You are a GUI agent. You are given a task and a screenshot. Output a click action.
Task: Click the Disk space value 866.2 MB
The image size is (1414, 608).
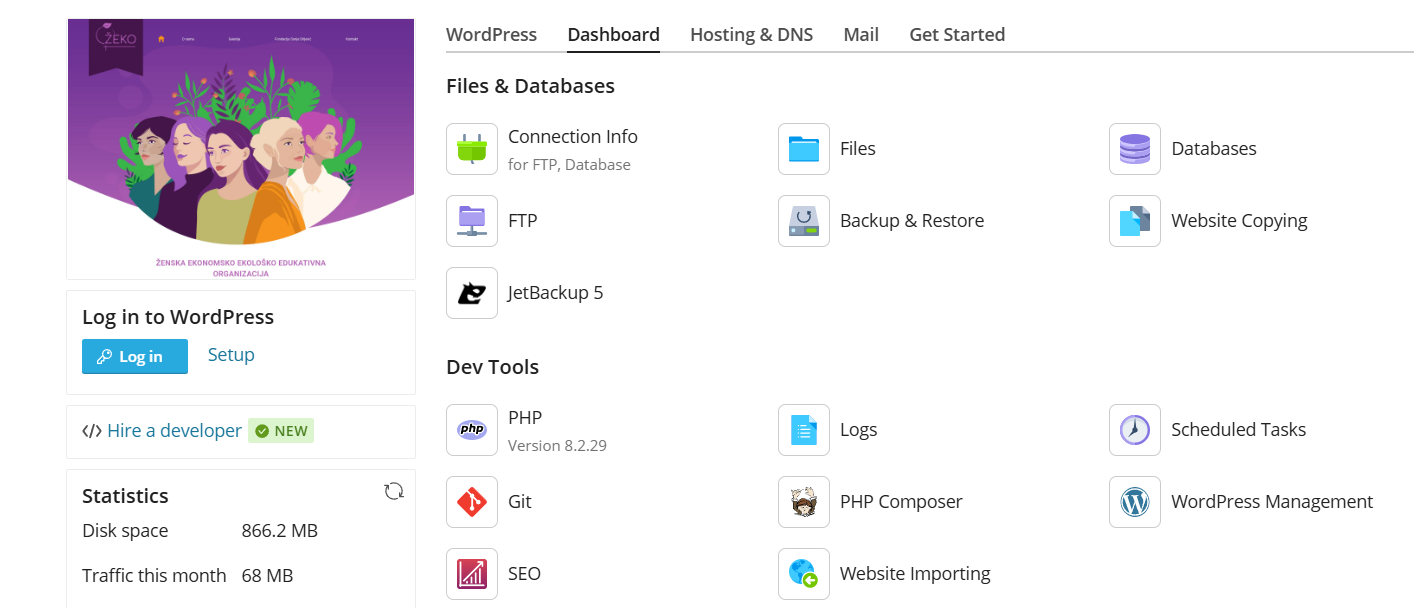(x=280, y=531)
